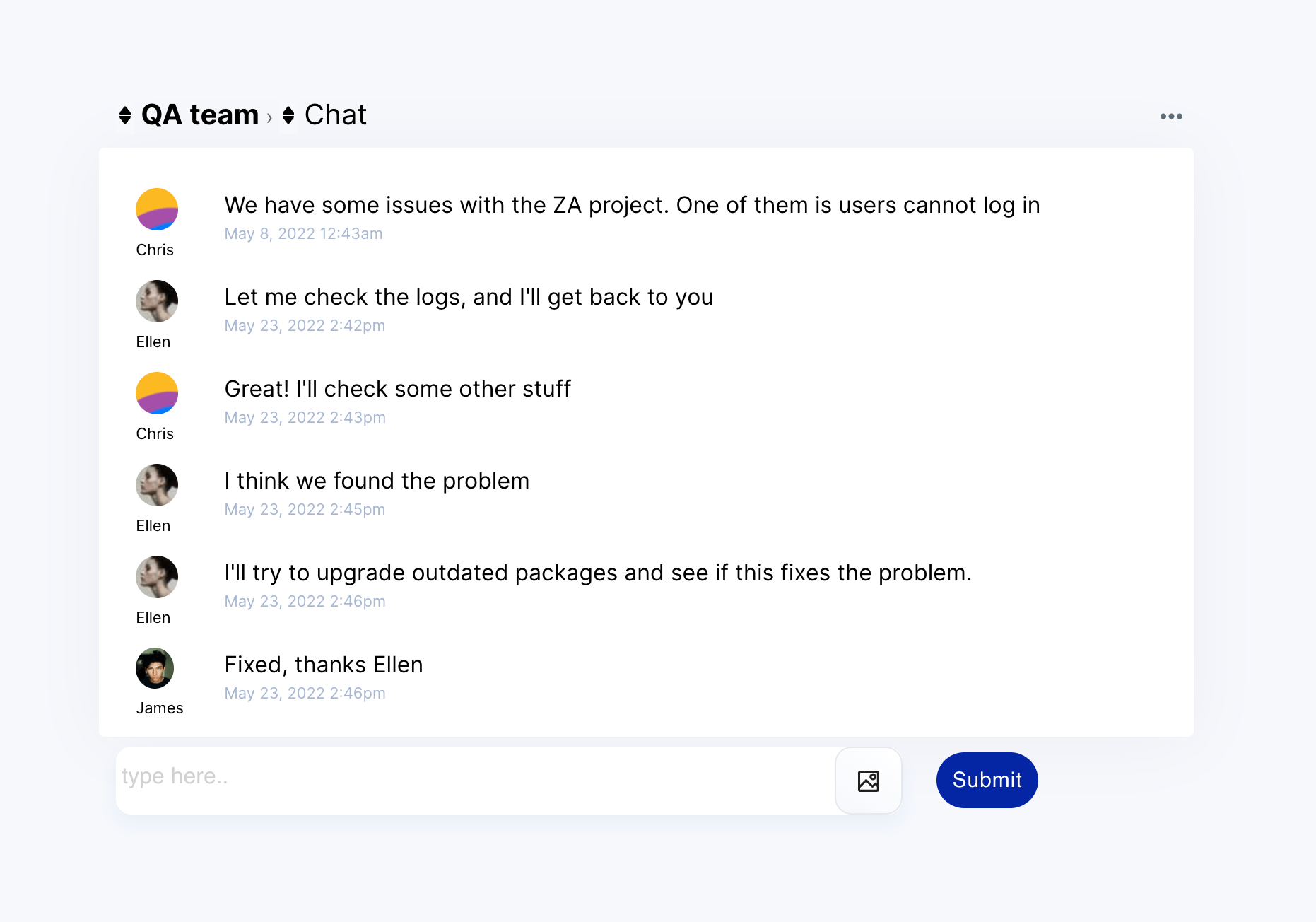Select the timestamp on Chris's first message
The height and width of the screenshot is (922, 1316).
coord(303,233)
